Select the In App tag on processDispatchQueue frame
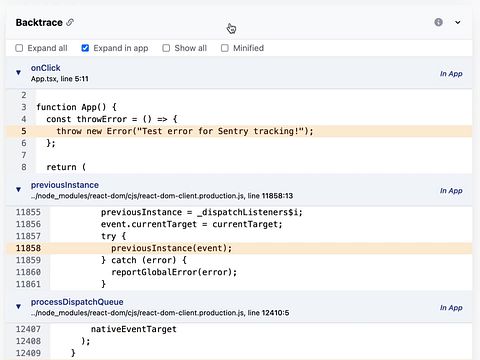480x360 pixels. (x=451, y=308)
